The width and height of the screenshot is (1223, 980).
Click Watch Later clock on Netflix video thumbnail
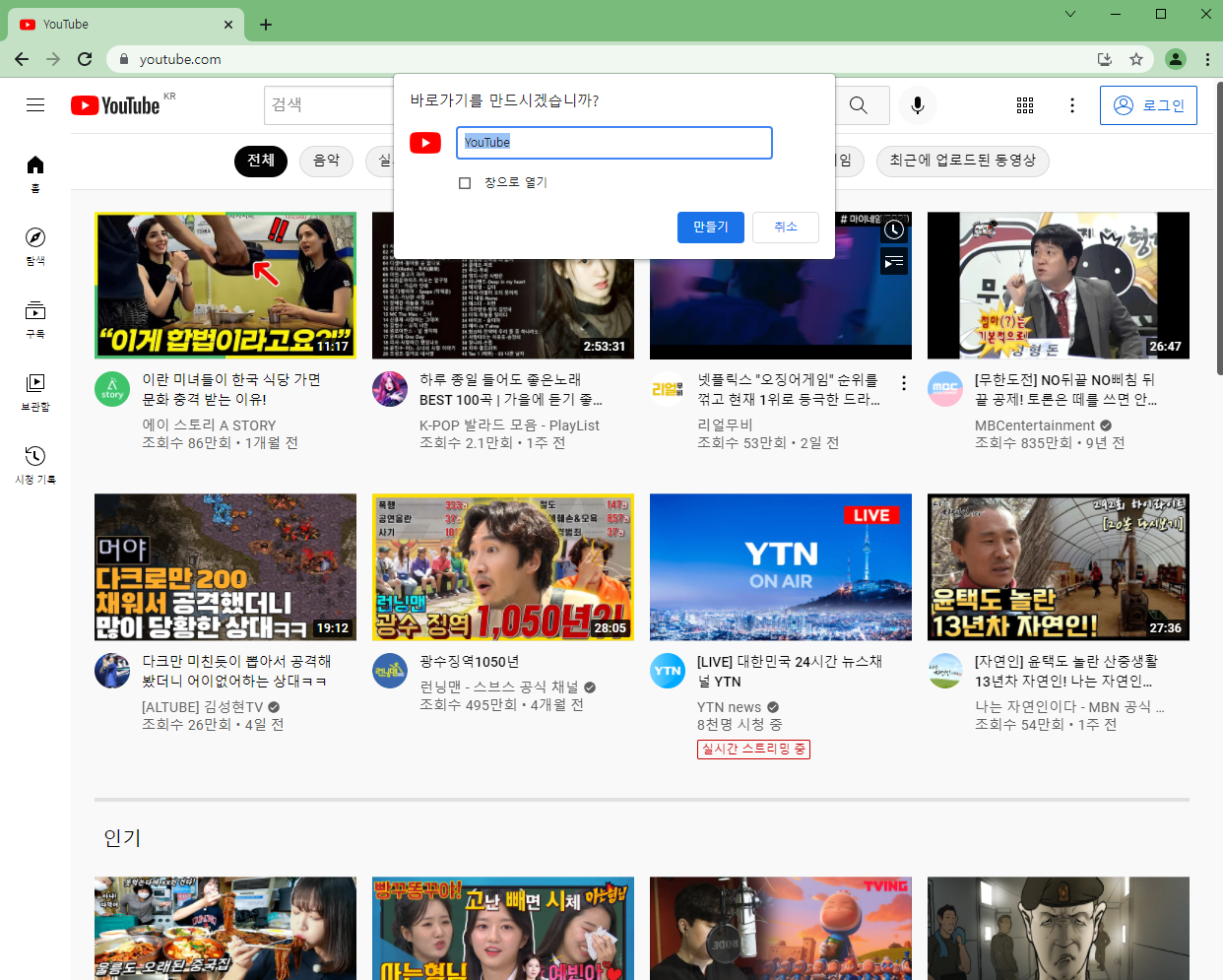tap(894, 230)
